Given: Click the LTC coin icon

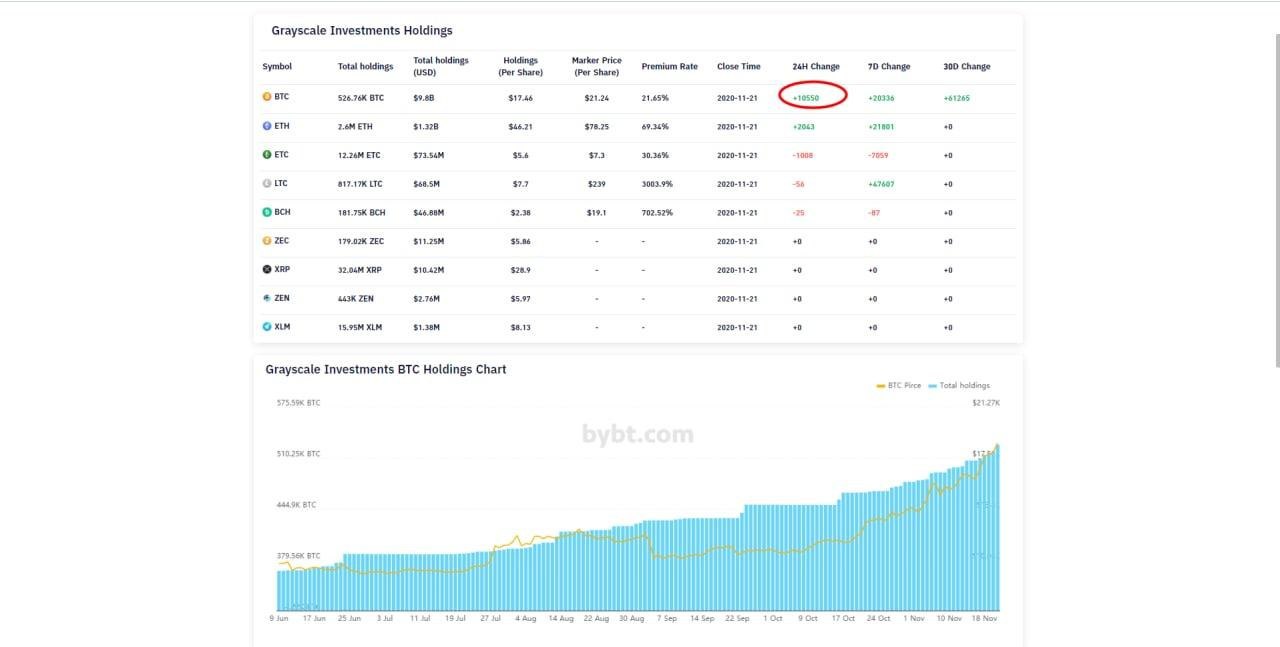Looking at the screenshot, I should pyautogui.click(x=267, y=183).
